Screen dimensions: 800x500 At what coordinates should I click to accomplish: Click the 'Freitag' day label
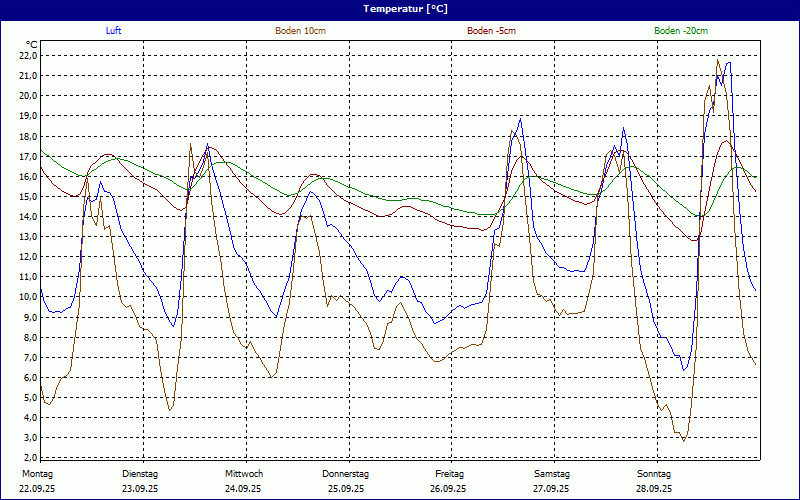449,474
